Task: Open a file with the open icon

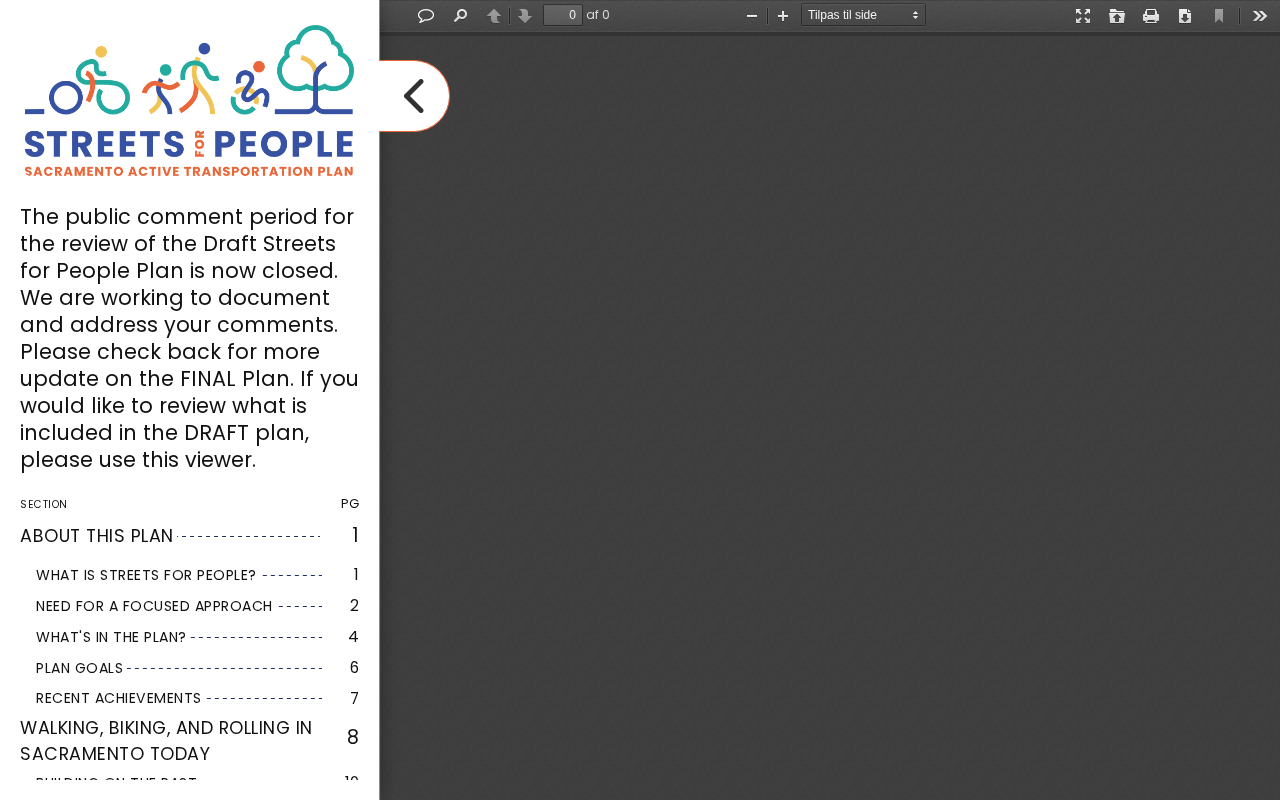Action: click(1117, 15)
